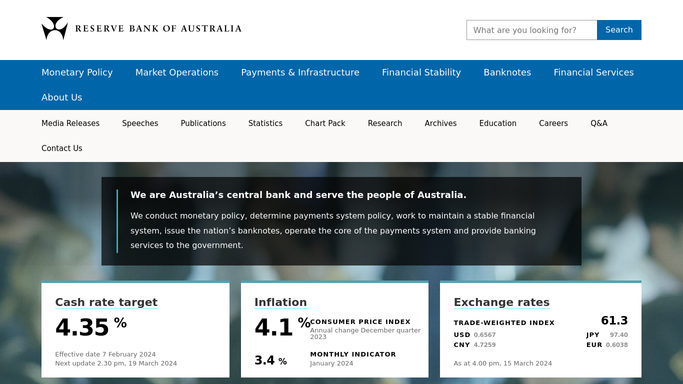Open the Careers link

[553, 123]
